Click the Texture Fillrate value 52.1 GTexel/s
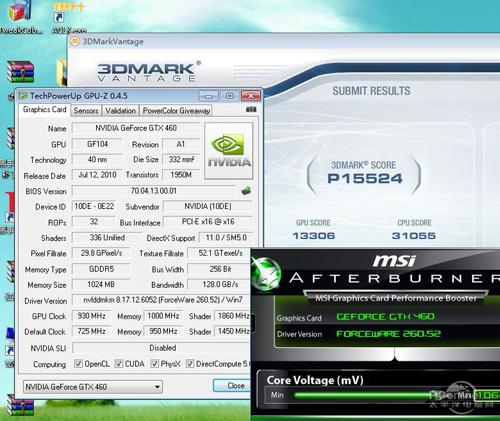Image resolution: width=500 pixels, height=421 pixels. [220, 253]
